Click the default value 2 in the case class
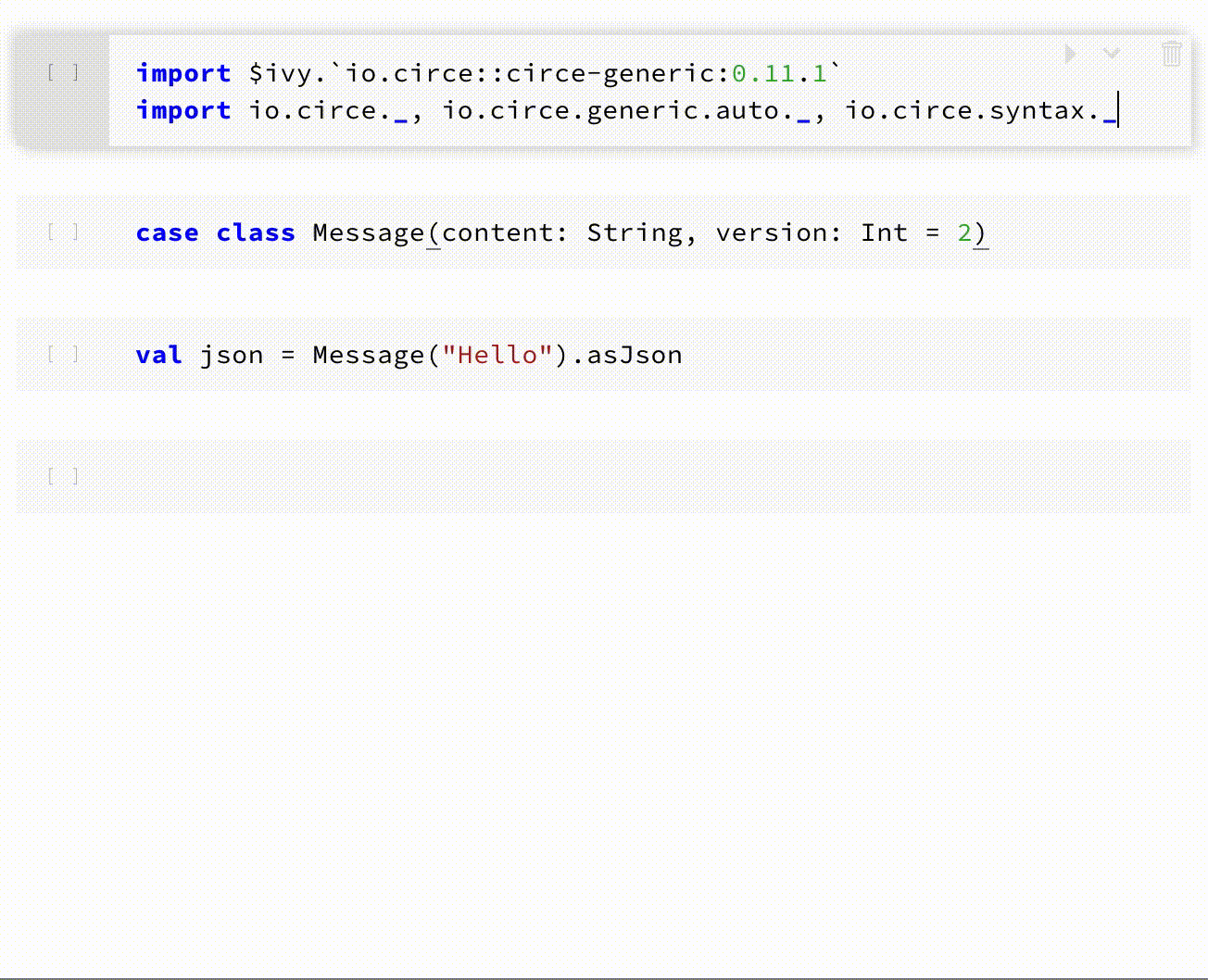This screenshot has height=980, width=1208. (963, 232)
